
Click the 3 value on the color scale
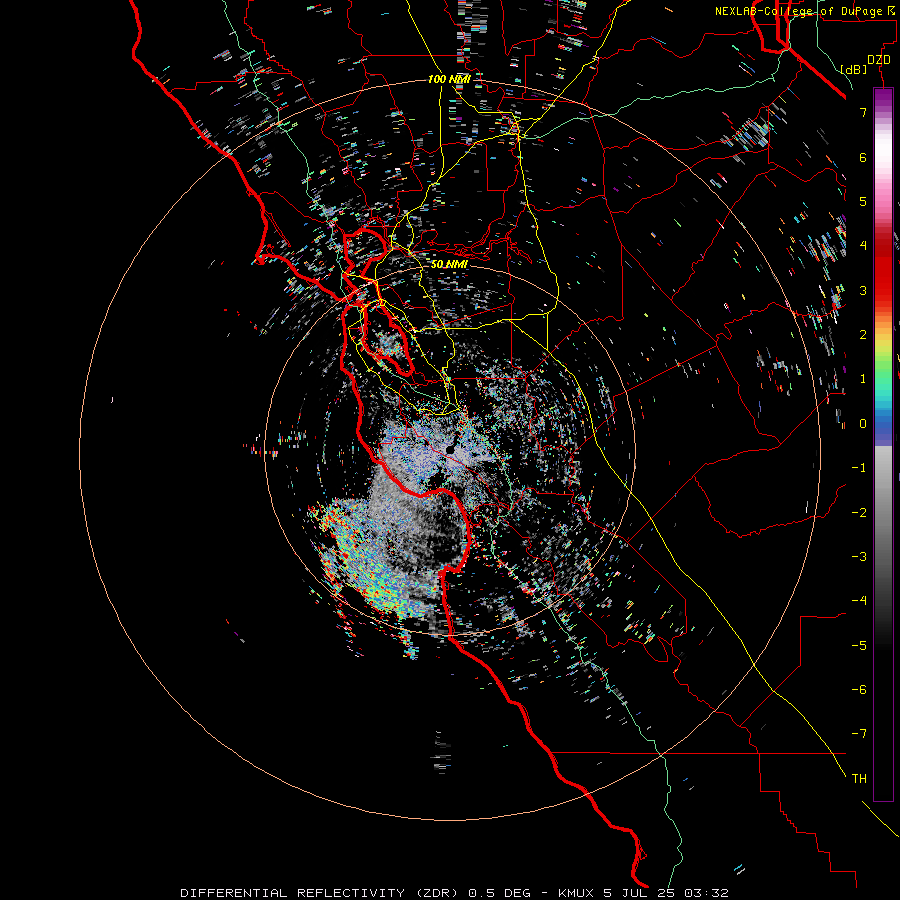click(x=863, y=290)
